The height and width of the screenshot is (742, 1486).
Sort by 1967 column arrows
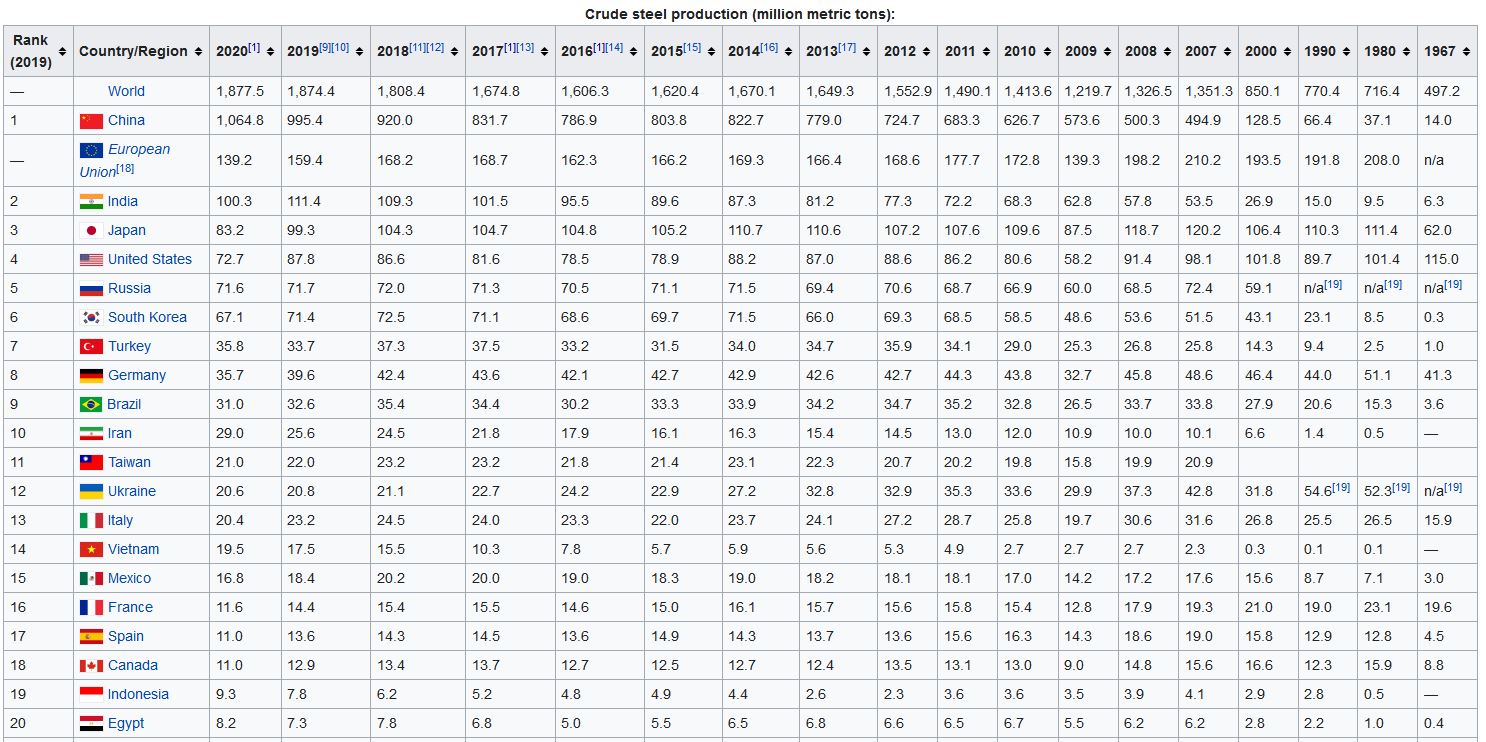(x=1466, y=51)
